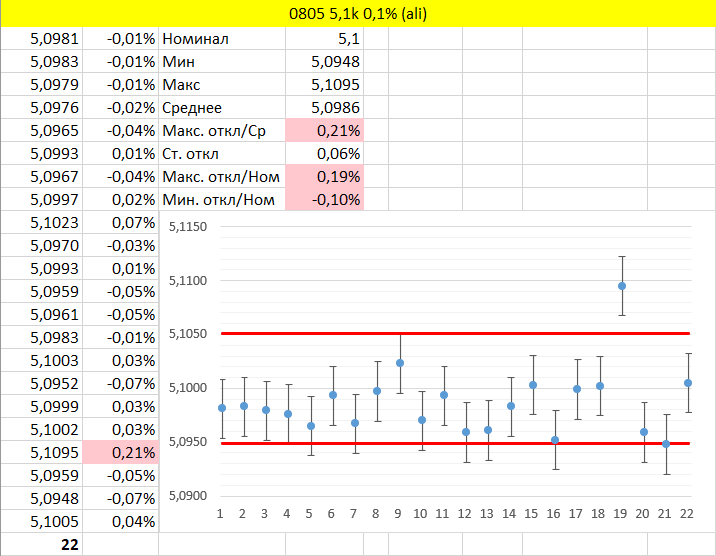
Task: Select the pink 0,21% cell beside "Макс. откл/Ср"
Action: pos(324,131)
